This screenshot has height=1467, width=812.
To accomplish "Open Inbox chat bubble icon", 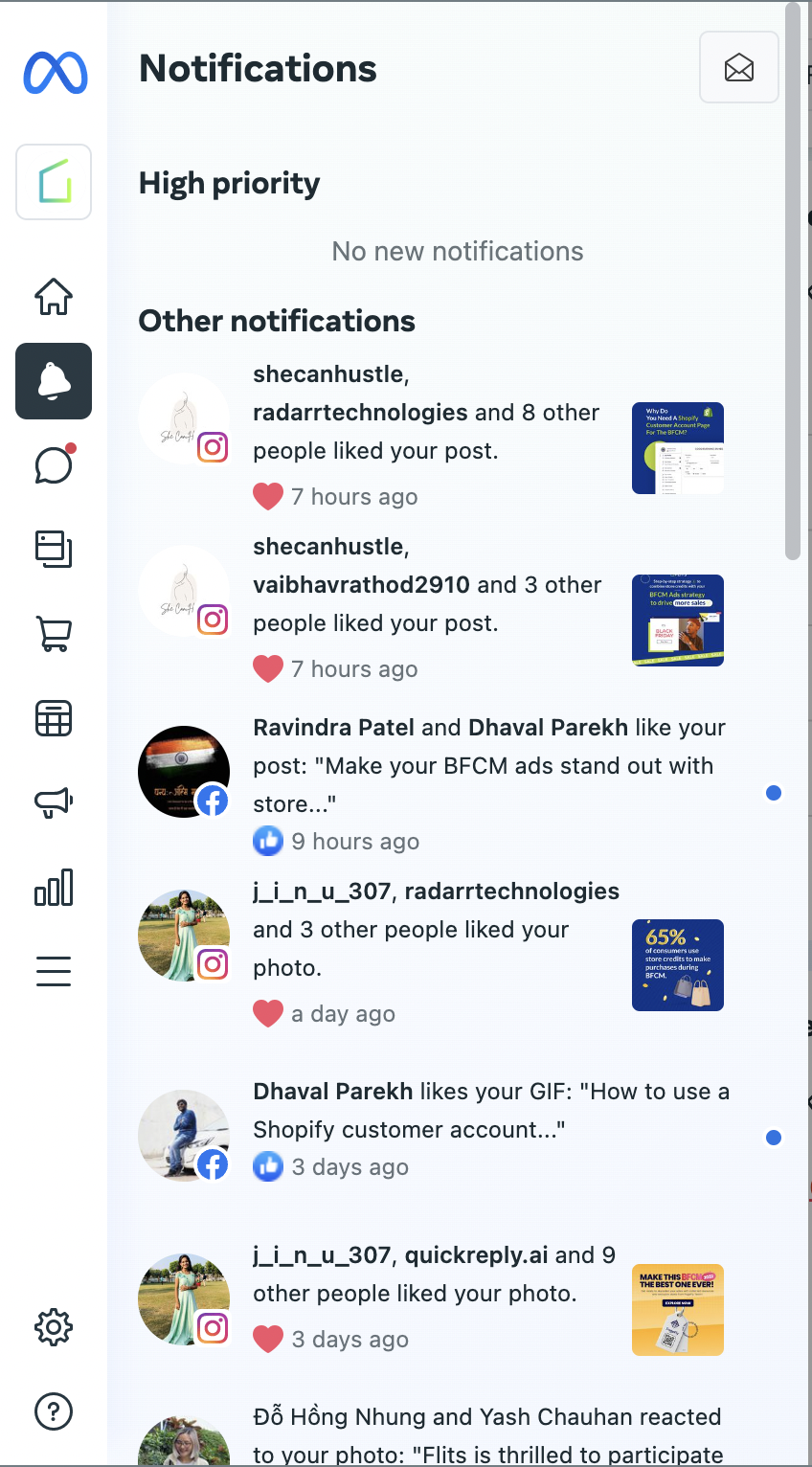I will click(x=54, y=465).
